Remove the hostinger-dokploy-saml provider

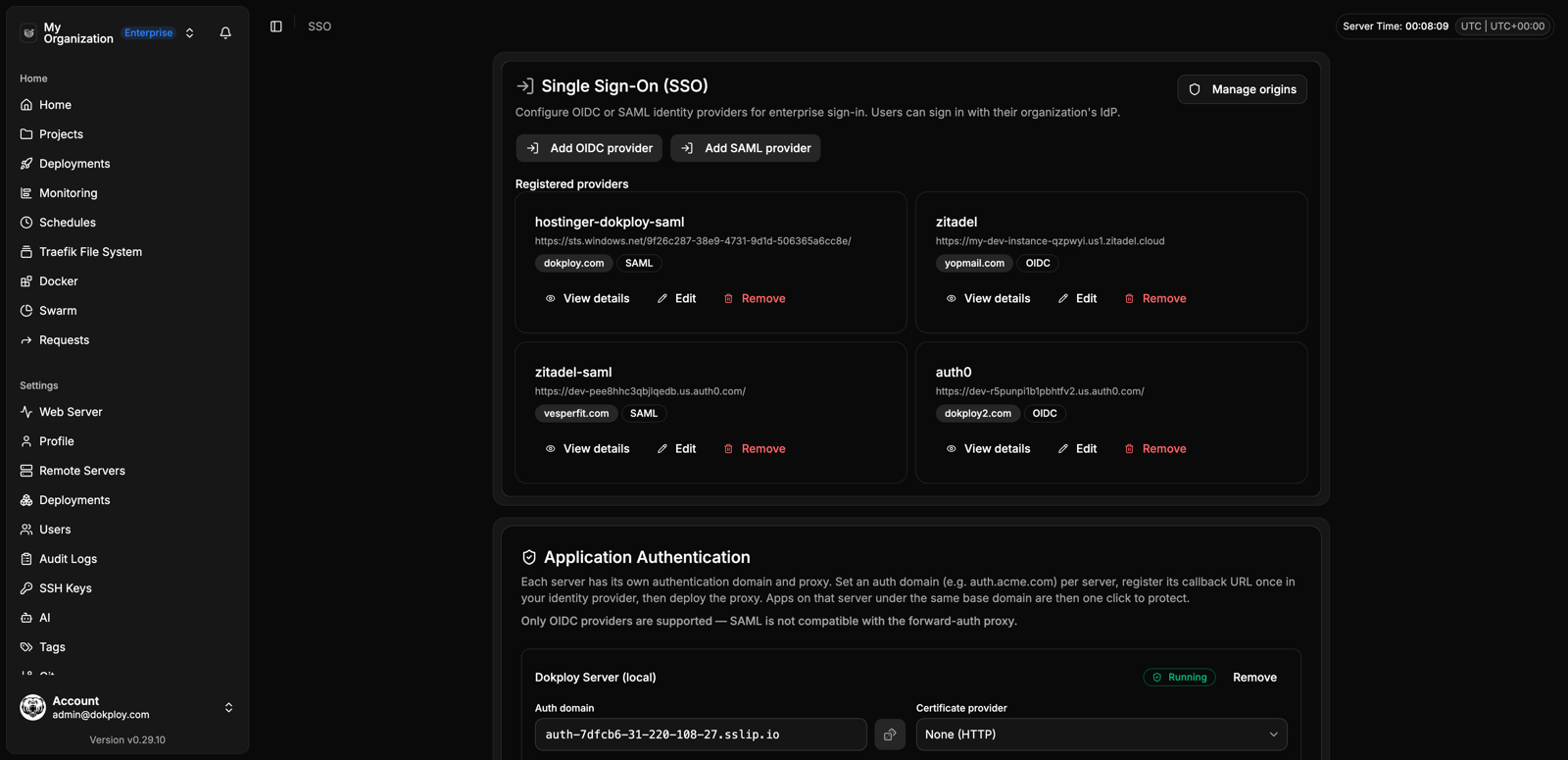tap(755, 298)
